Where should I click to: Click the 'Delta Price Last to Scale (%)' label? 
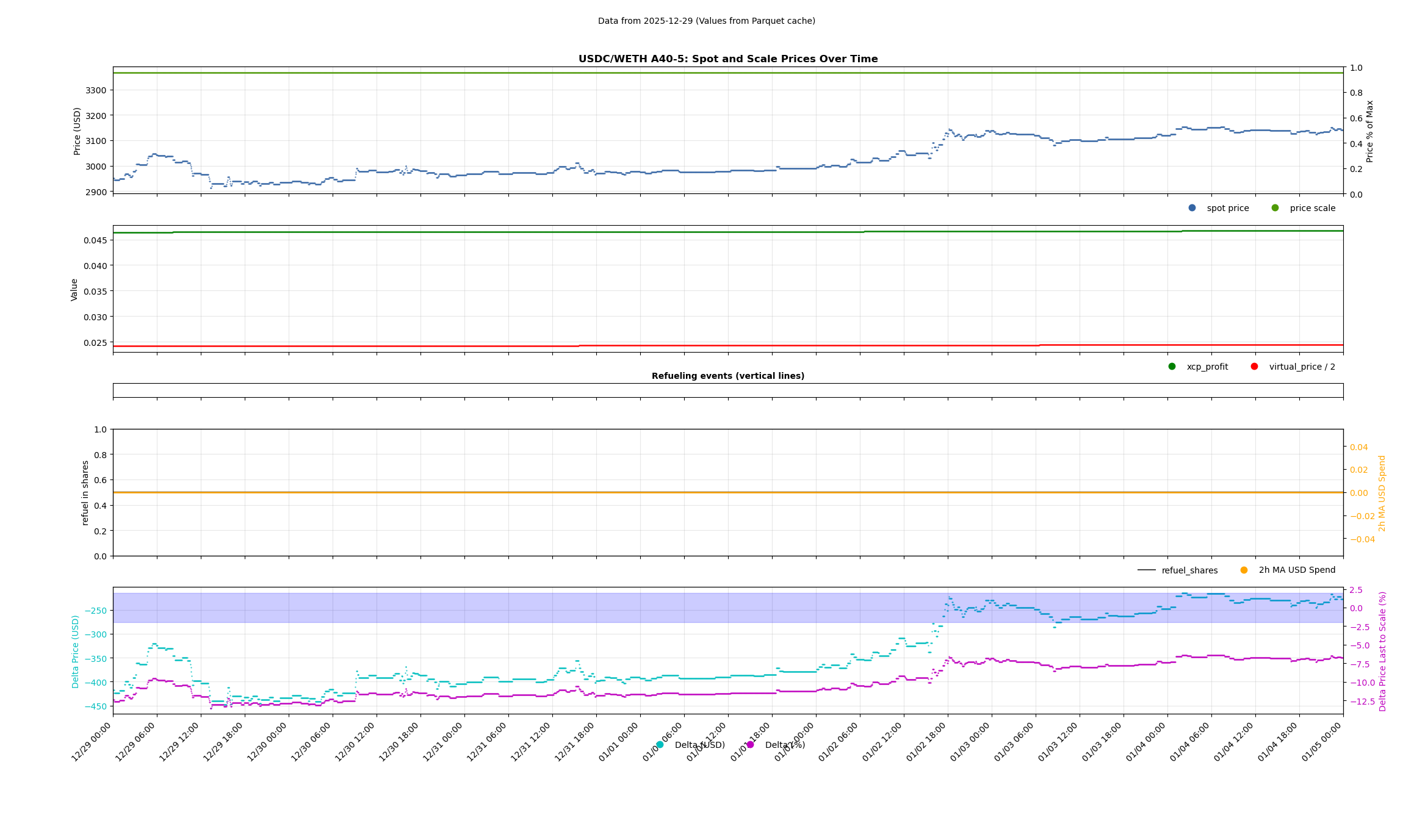(x=1382, y=652)
